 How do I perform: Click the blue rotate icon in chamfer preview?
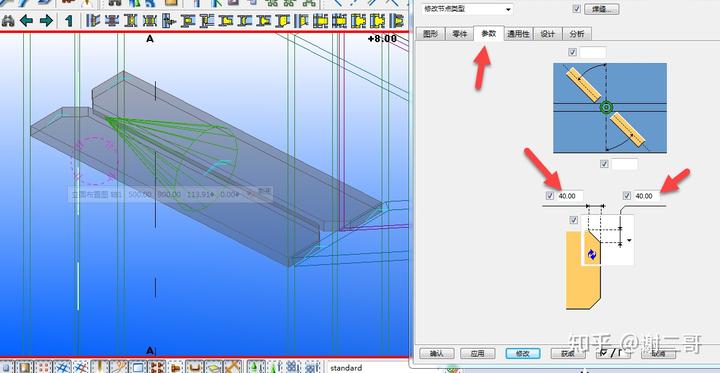point(591,254)
